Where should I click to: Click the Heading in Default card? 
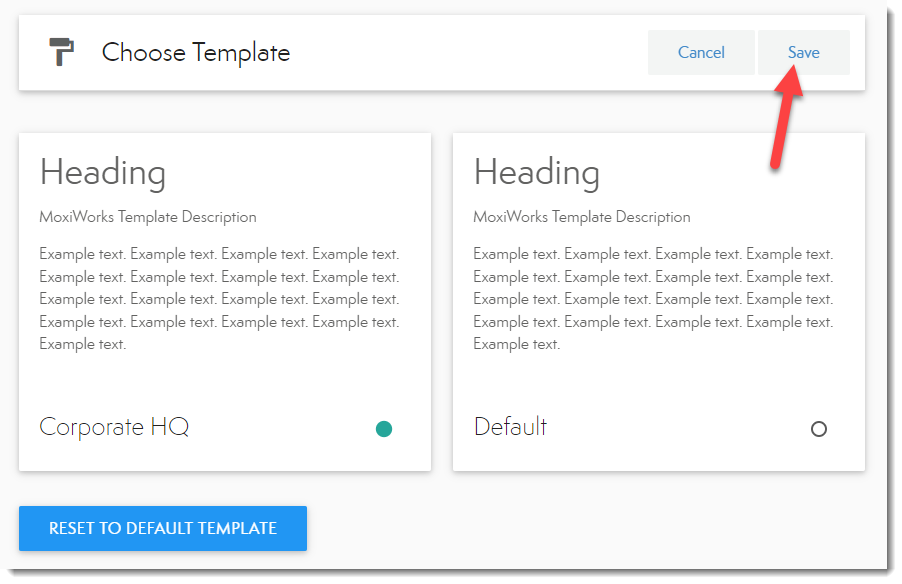coord(537,173)
